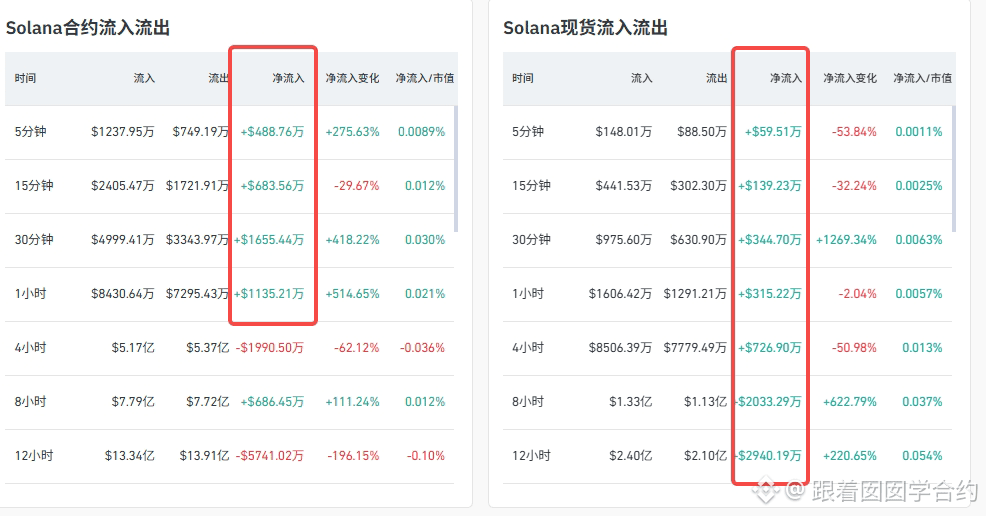Click the 时间 header in Solana合约 table
The image size is (986, 516).
[25, 79]
